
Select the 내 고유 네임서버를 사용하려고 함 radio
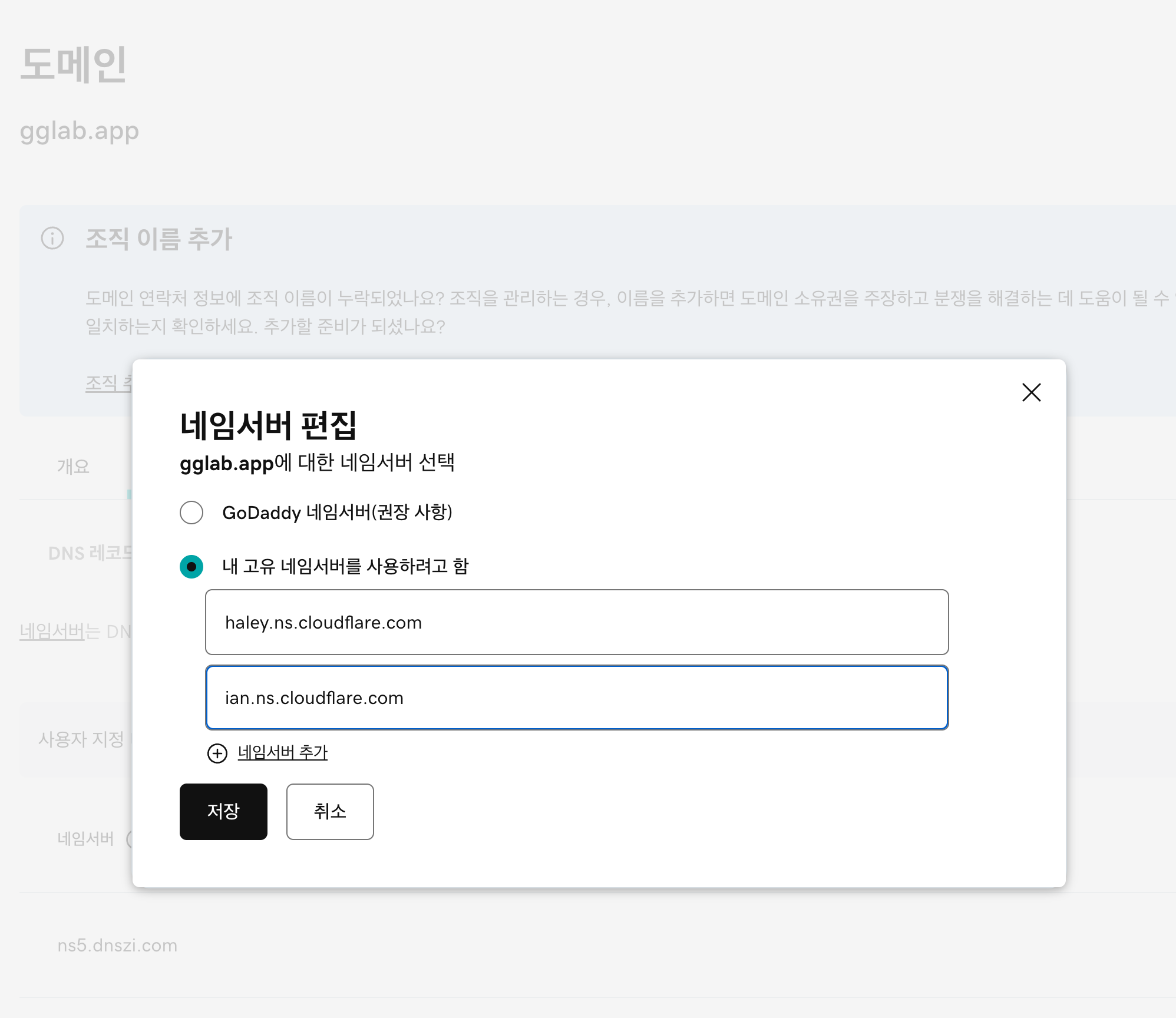click(191, 567)
